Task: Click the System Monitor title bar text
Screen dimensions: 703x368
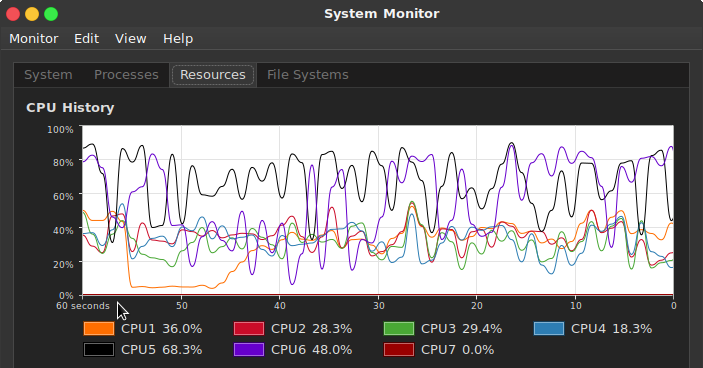Action: point(382,14)
